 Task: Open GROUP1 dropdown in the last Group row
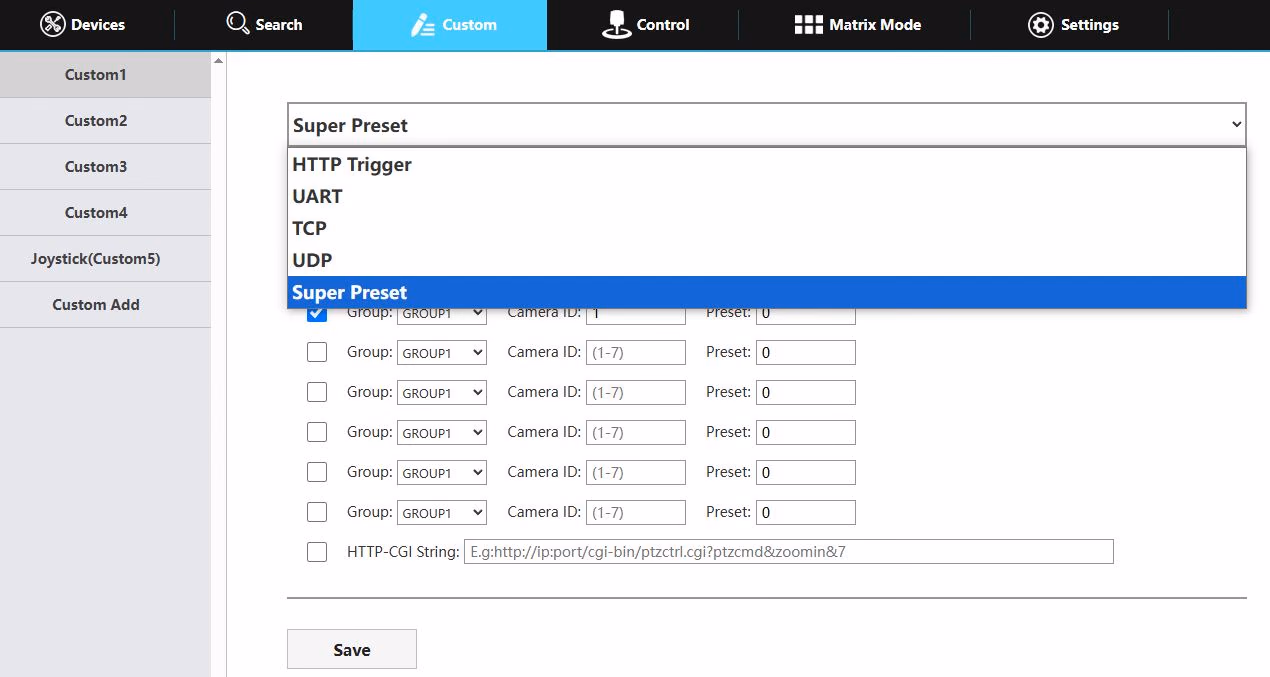pyautogui.click(x=442, y=512)
